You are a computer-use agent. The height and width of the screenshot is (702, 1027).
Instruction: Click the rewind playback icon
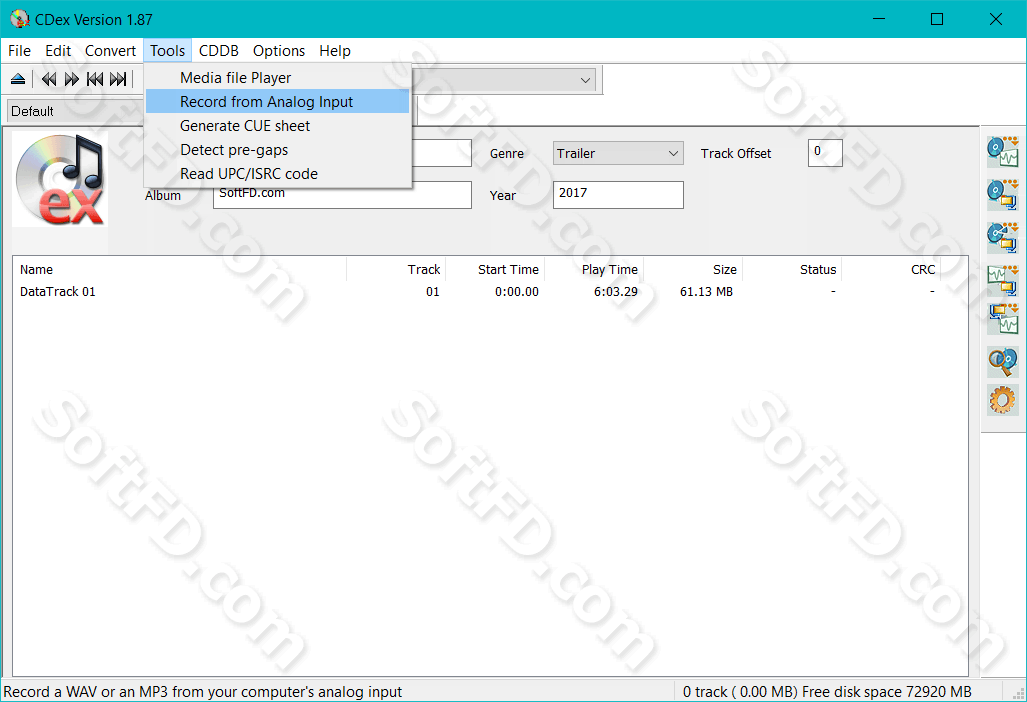tap(49, 79)
